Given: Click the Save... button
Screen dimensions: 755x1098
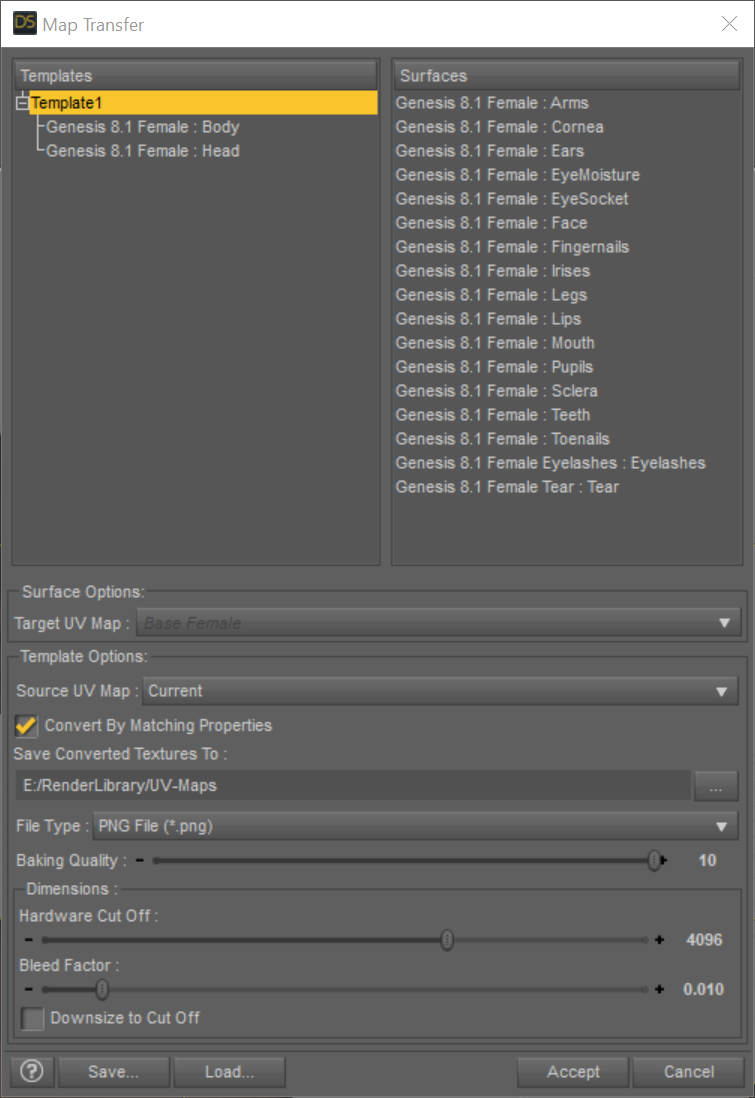Looking at the screenshot, I should click(x=113, y=1071).
